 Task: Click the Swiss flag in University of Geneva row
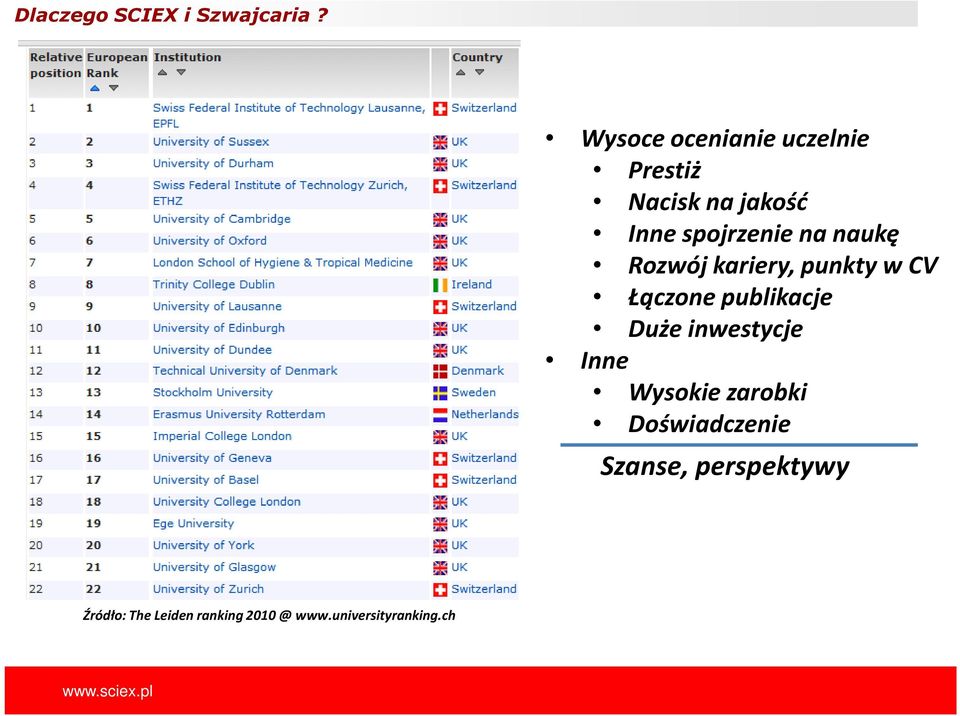[x=440, y=459]
